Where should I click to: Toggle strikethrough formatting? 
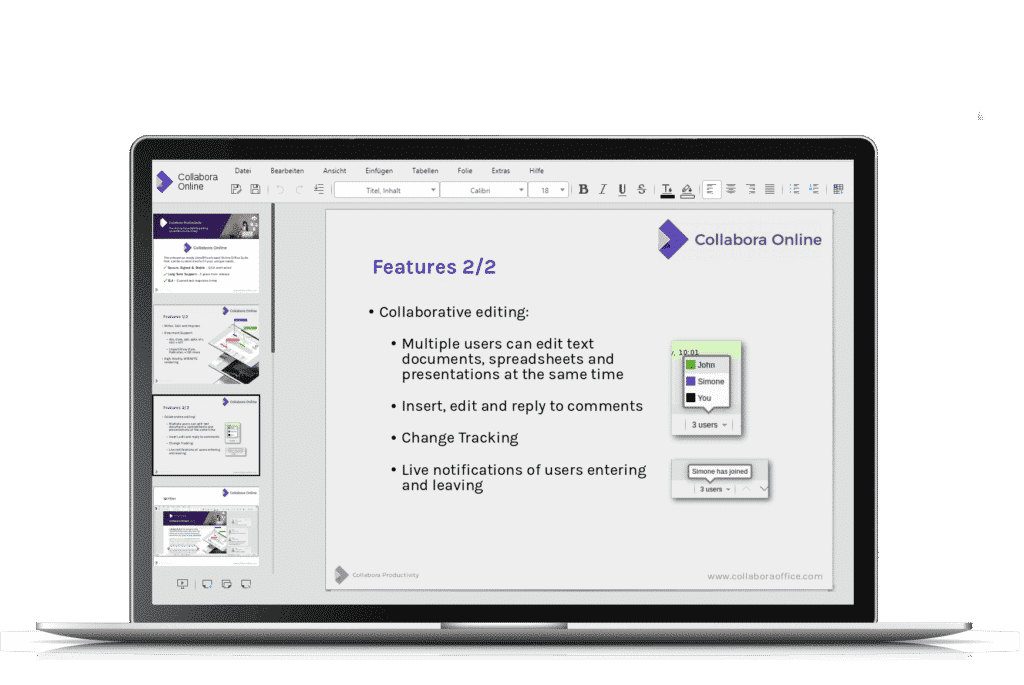(x=641, y=189)
